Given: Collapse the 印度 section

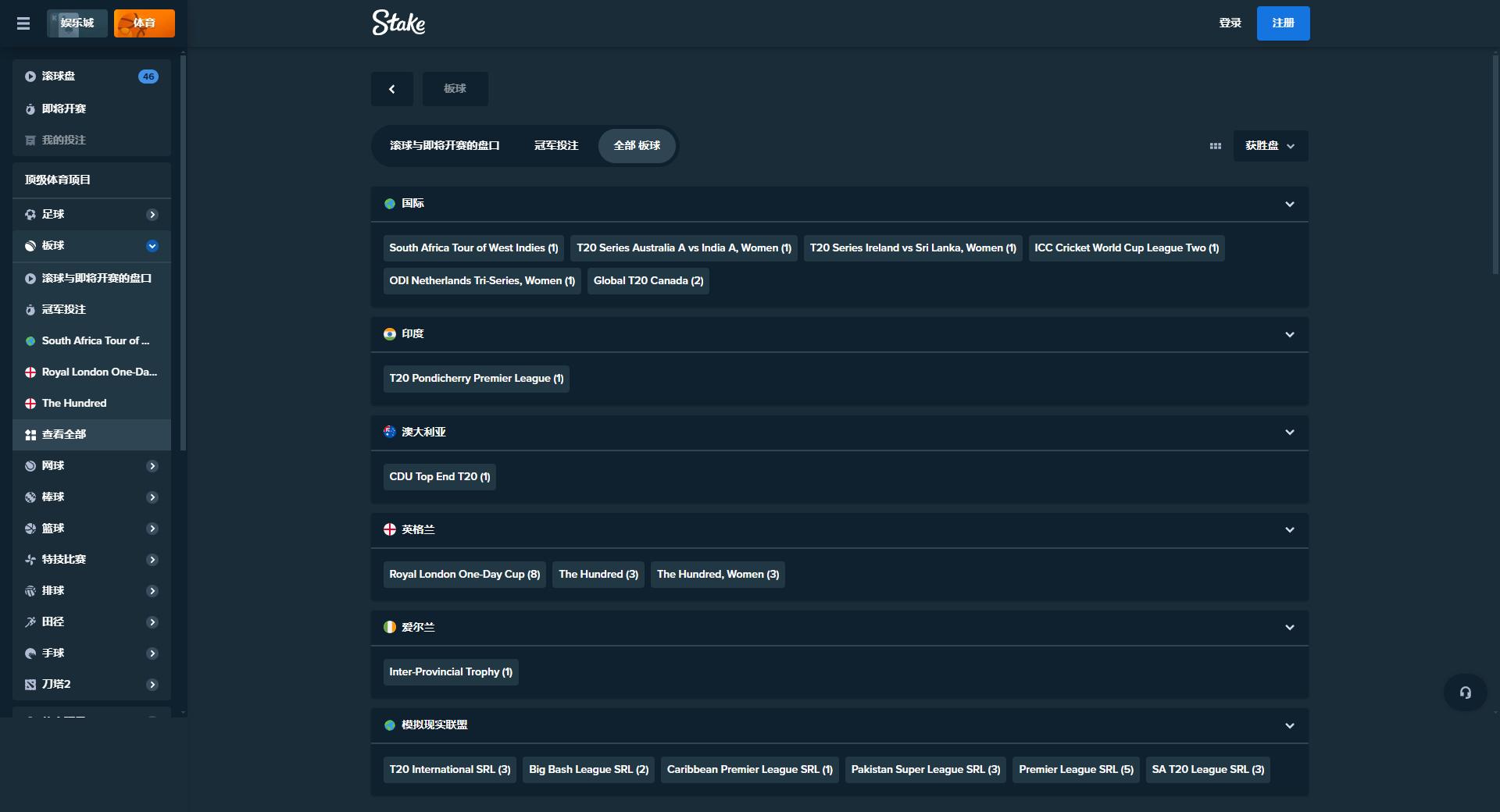Looking at the screenshot, I should pos(1290,335).
